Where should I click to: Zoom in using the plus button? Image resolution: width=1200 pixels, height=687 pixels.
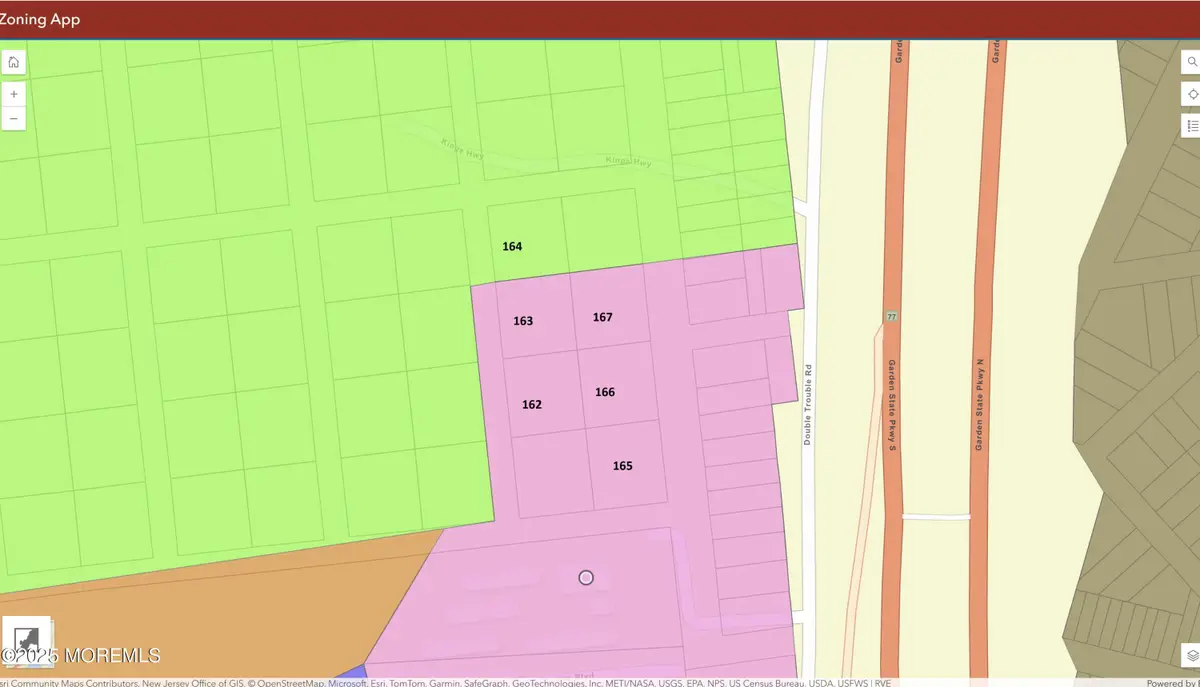pyautogui.click(x=13, y=93)
